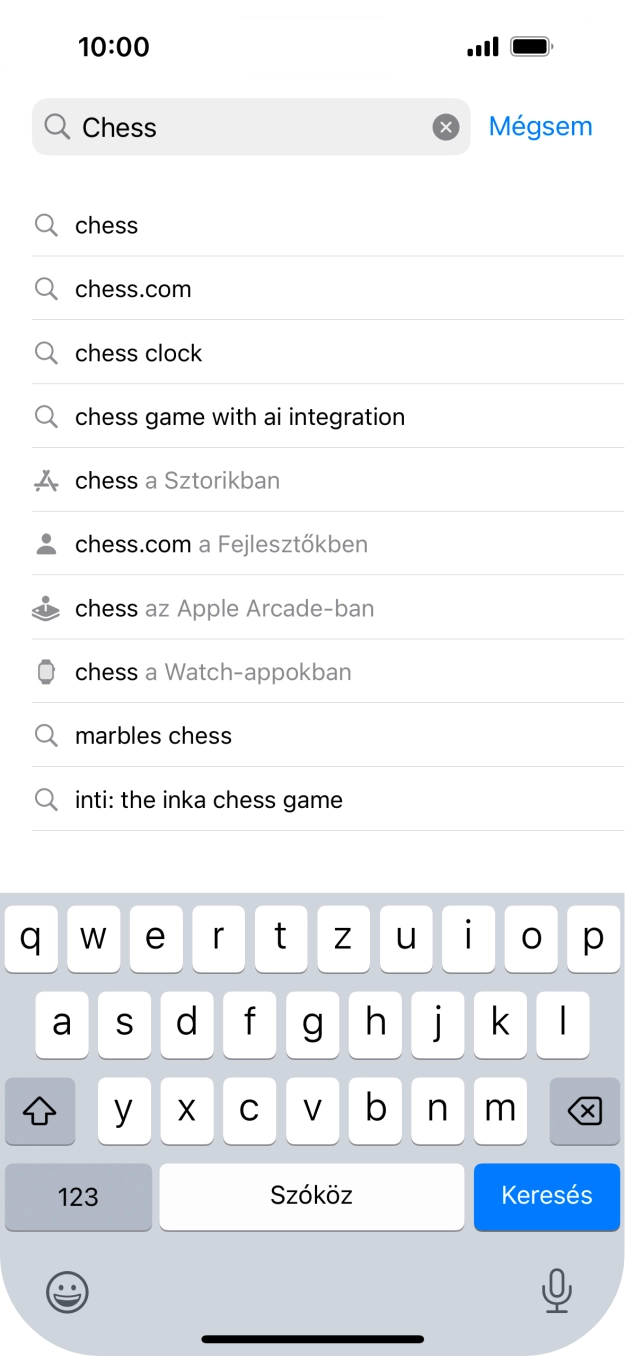Switch to the 123 numeric keyboard

78,1196
